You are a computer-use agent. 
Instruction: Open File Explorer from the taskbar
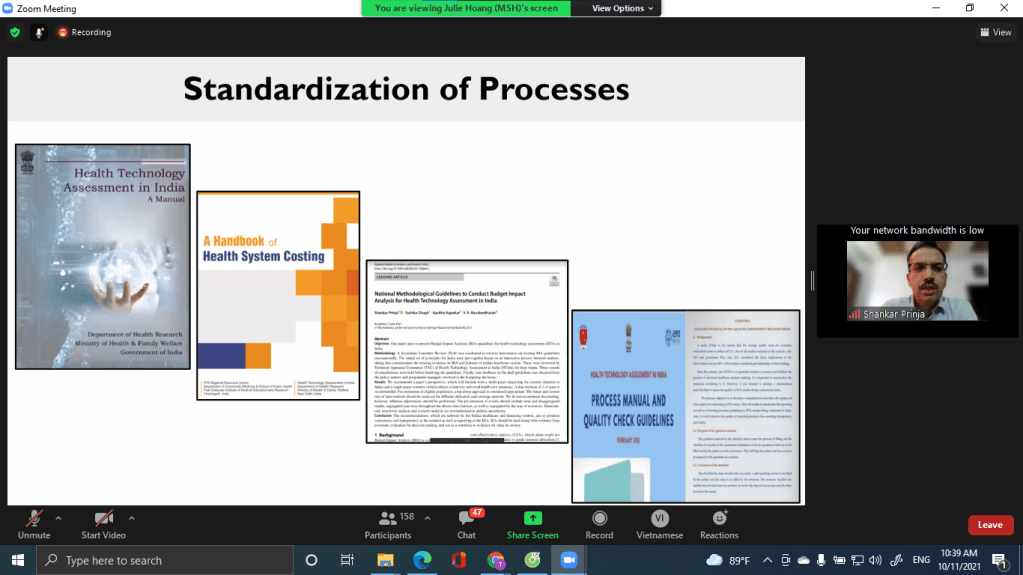(385, 560)
